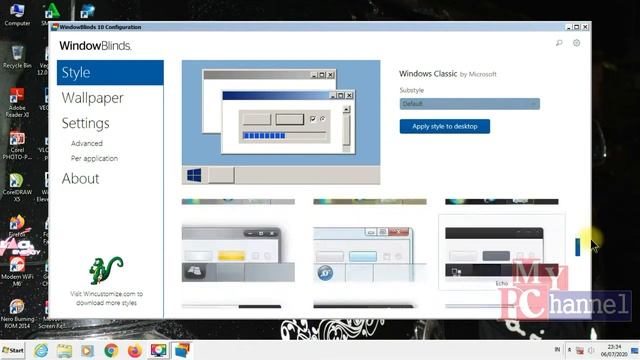640x360 pixels.
Task: Launch Google Chrome from the taskbar
Action: [111, 350]
